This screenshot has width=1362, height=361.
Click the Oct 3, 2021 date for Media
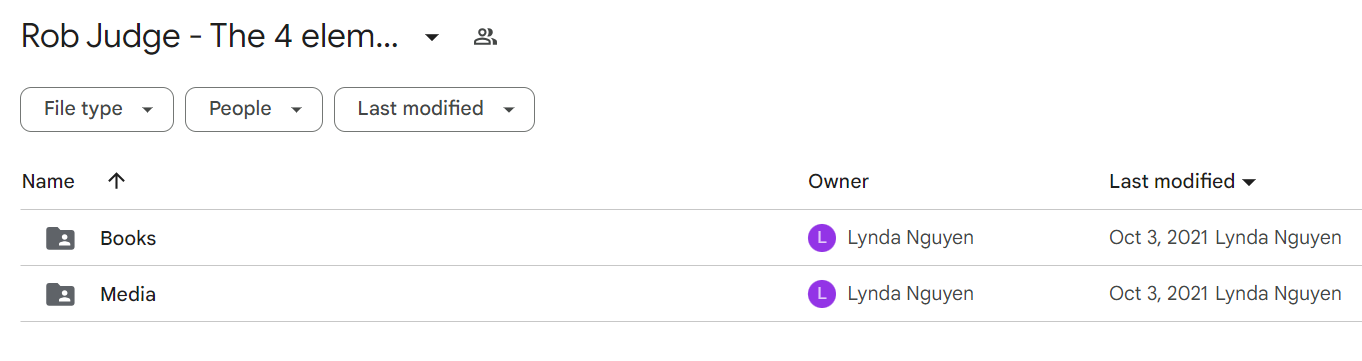tap(1159, 294)
